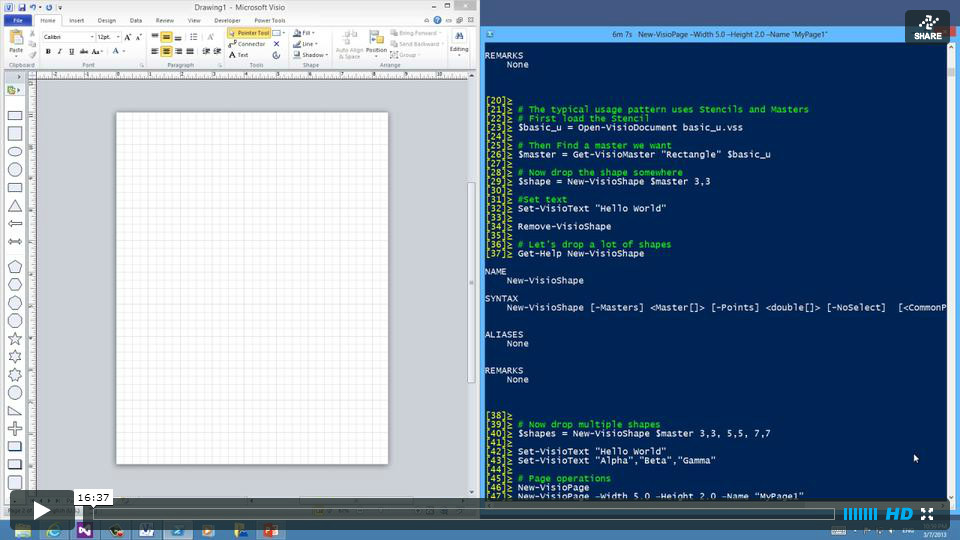Pick the triangle shape from the stencil
960x540 pixels.
coord(15,205)
